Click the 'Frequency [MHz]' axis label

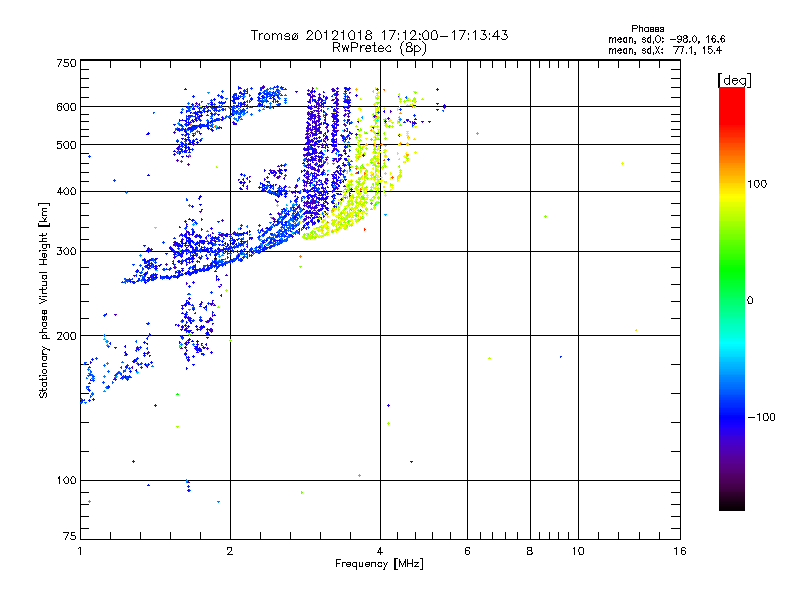point(379,564)
